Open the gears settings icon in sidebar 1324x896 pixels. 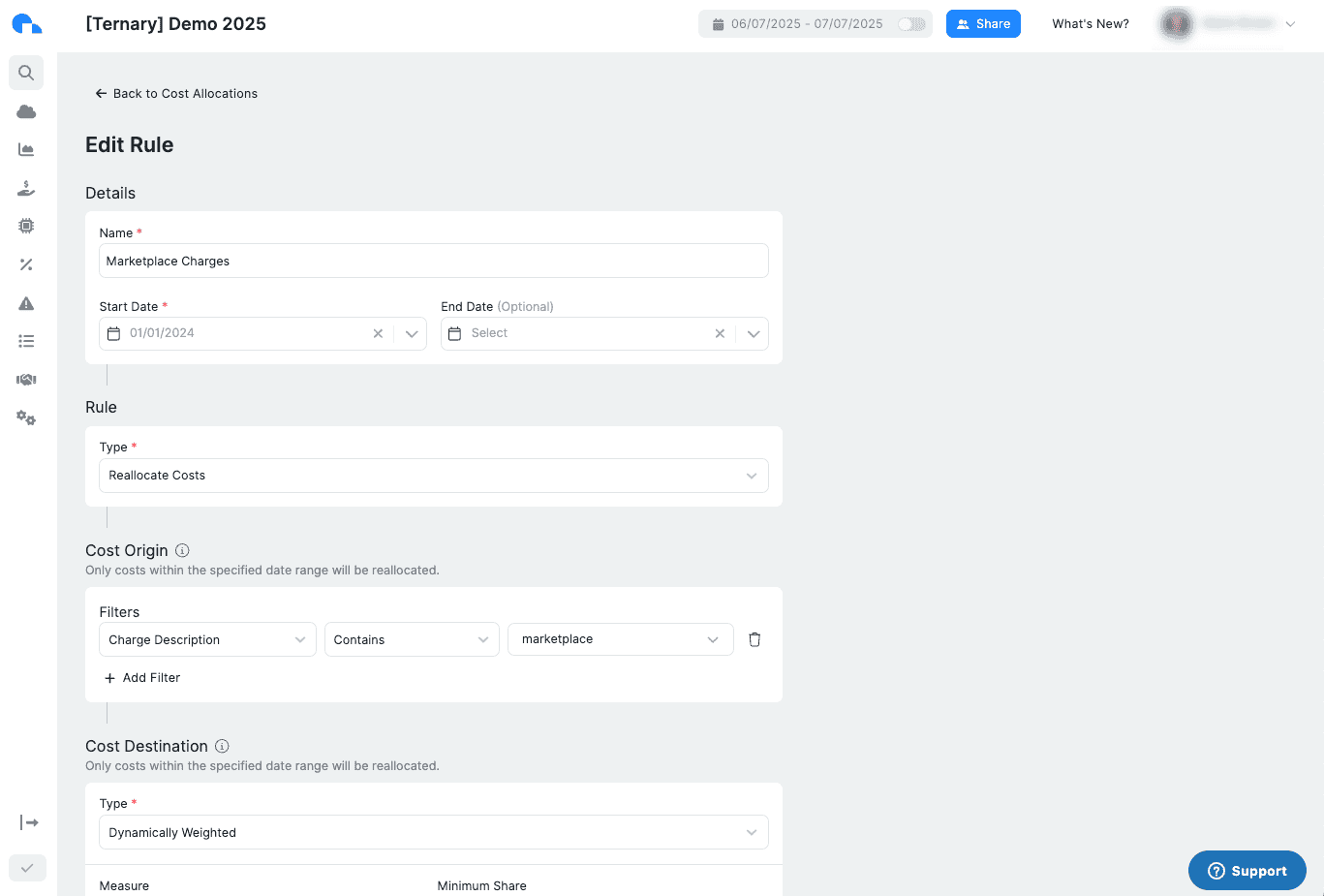pyautogui.click(x=26, y=418)
